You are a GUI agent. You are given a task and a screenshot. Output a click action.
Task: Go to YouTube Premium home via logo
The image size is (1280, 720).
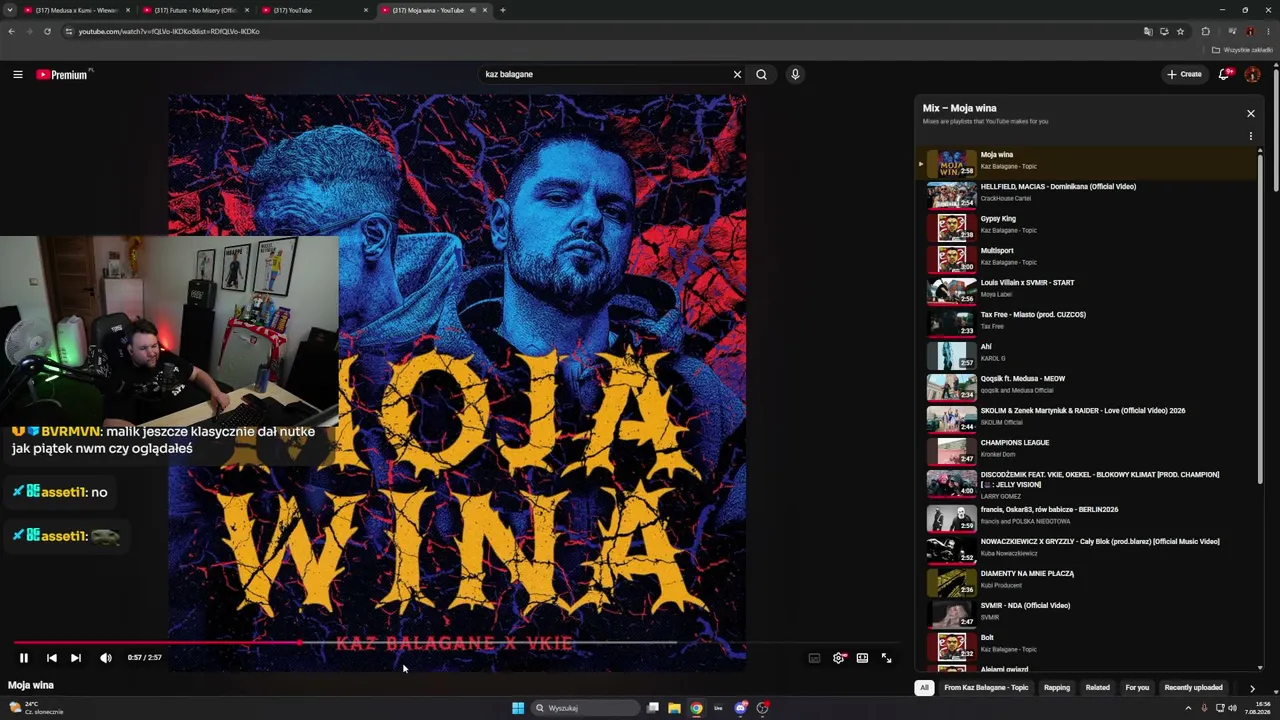tap(62, 74)
